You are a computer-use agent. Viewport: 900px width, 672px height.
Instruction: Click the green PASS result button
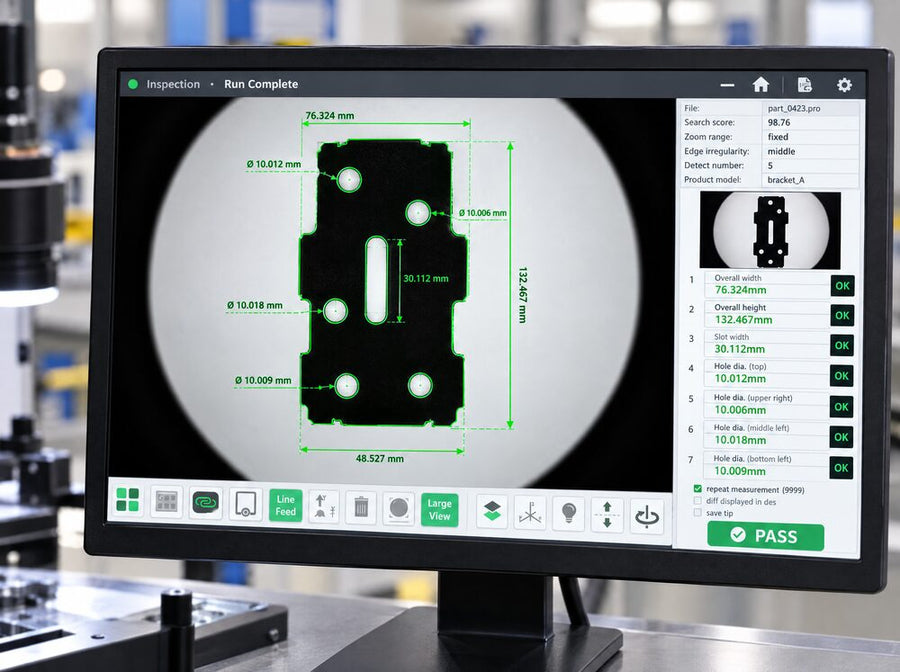point(766,537)
